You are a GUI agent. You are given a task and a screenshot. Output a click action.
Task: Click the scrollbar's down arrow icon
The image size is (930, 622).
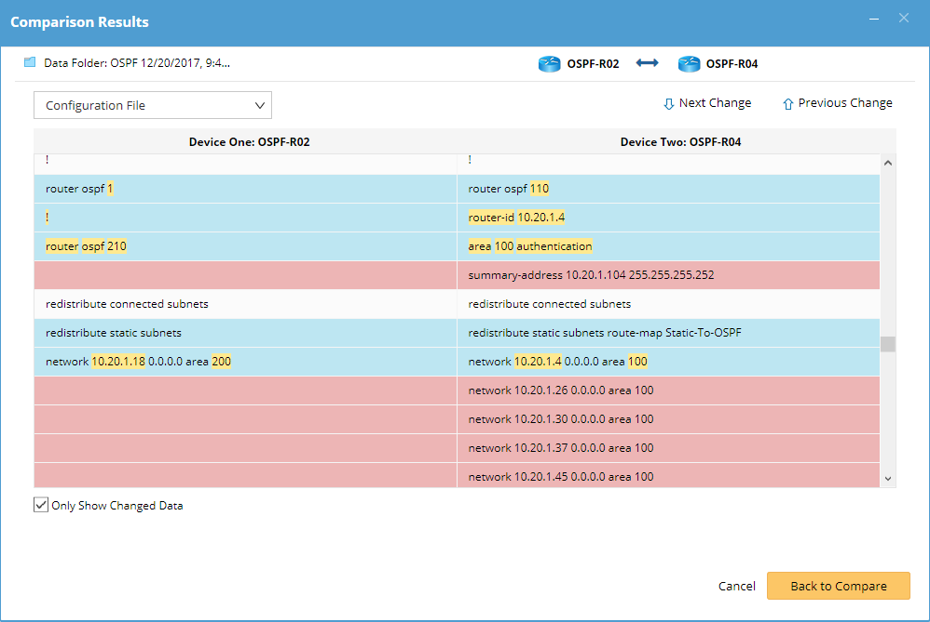click(886, 478)
